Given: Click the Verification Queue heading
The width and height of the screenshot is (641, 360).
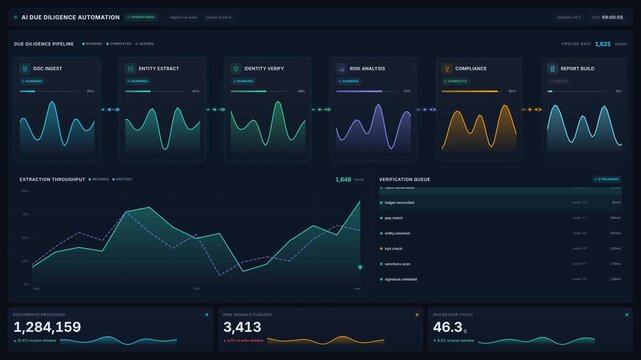Looking at the screenshot, I should click(x=404, y=179).
